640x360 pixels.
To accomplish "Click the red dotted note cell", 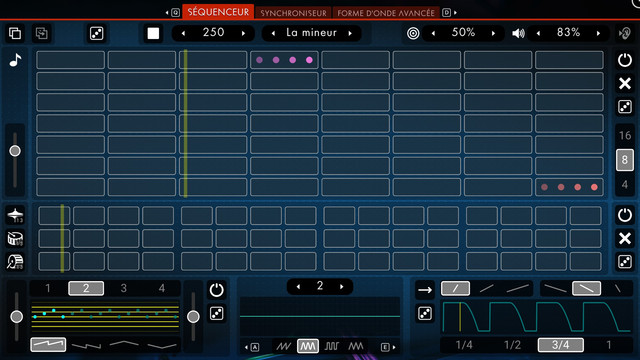I will click(569, 187).
